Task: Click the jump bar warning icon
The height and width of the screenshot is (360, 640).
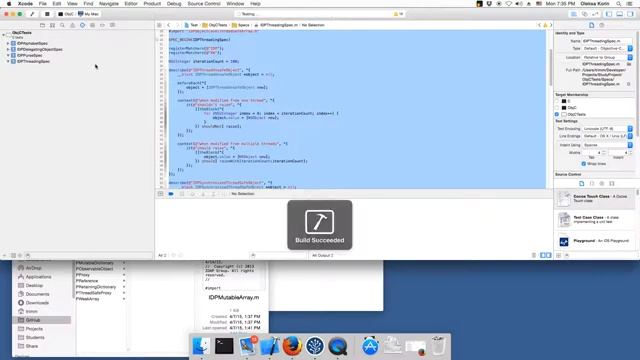Action: (545, 25)
